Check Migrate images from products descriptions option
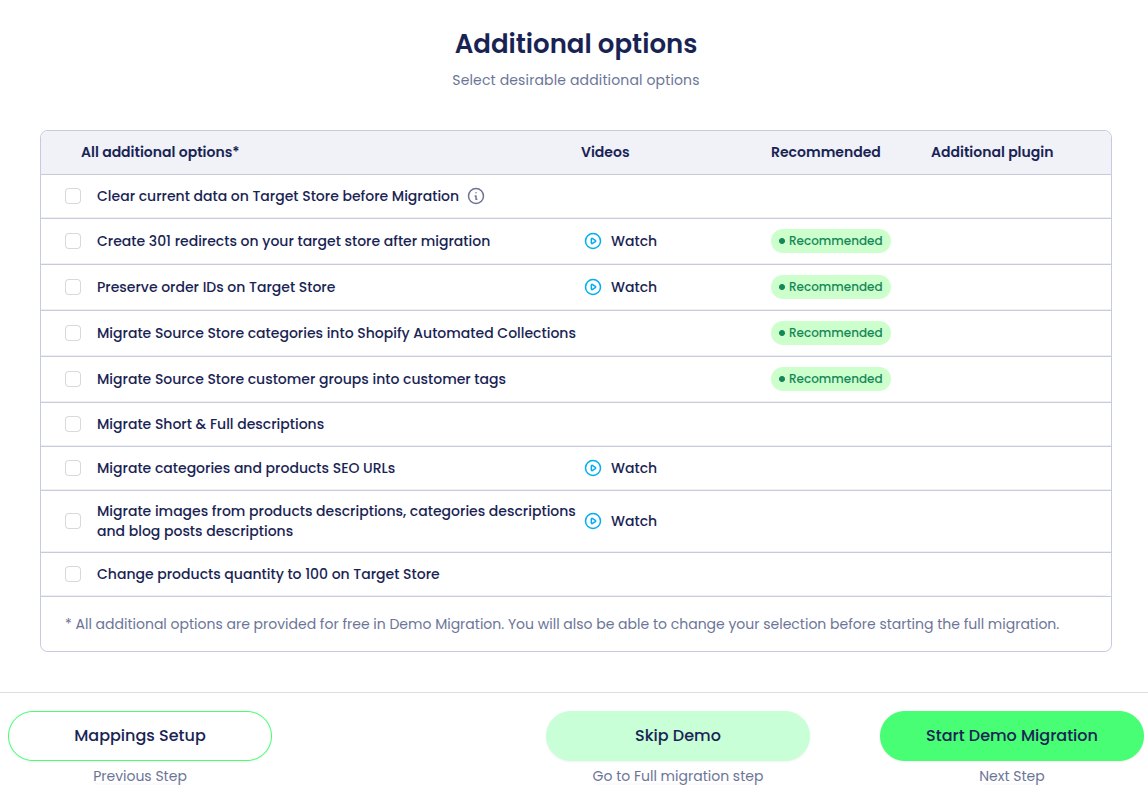The width and height of the screenshot is (1148, 793). [73, 521]
